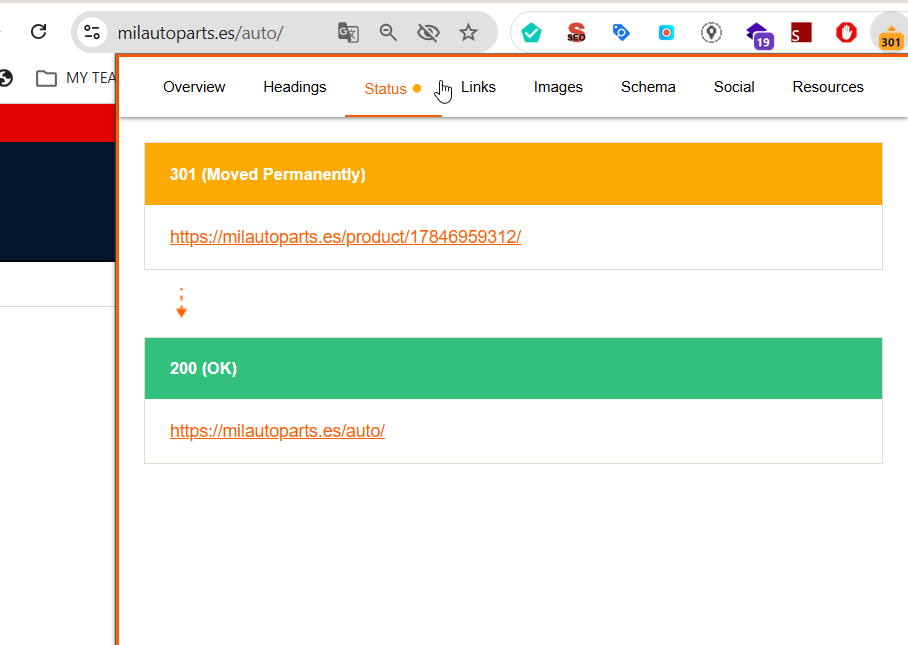Reload the page with the refresh icon
908x645 pixels.
(39, 32)
